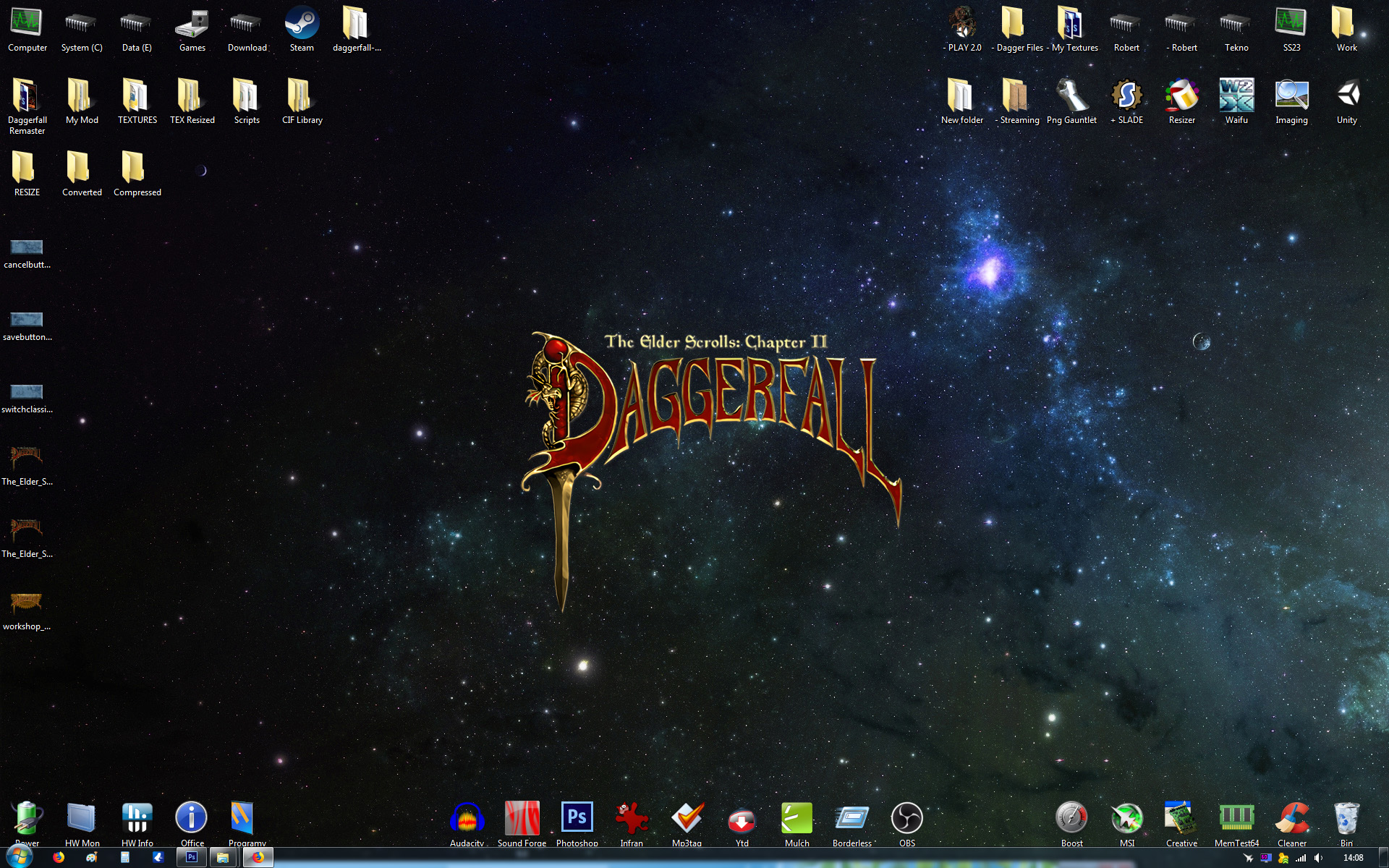Open the Creative sound card icon
Image resolution: width=1389 pixels, height=868 pixels.
point(1181,823)
